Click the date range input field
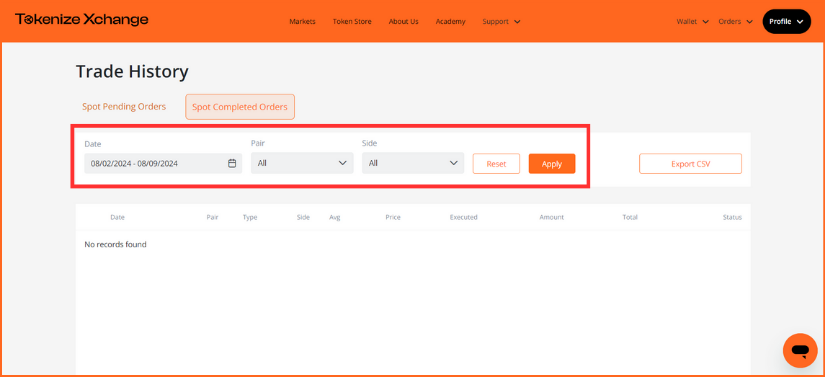This screenshot has height=377, width=826. [x=163, y=163]
